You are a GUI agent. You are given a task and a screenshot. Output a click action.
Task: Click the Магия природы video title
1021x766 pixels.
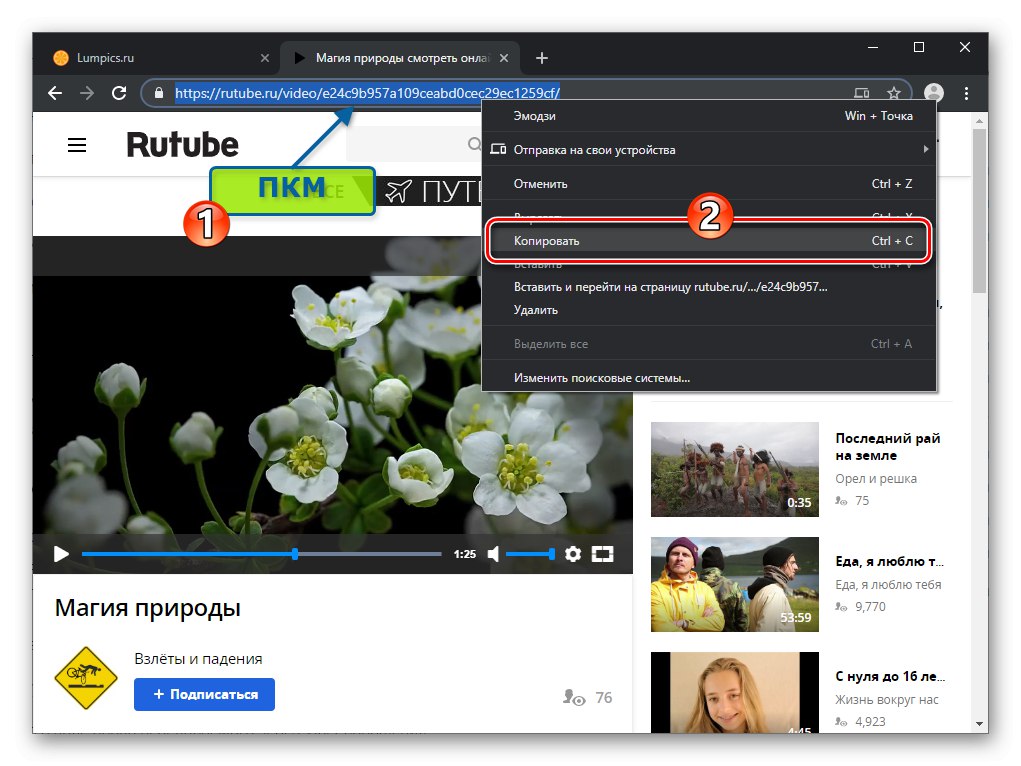click(148, 608)
